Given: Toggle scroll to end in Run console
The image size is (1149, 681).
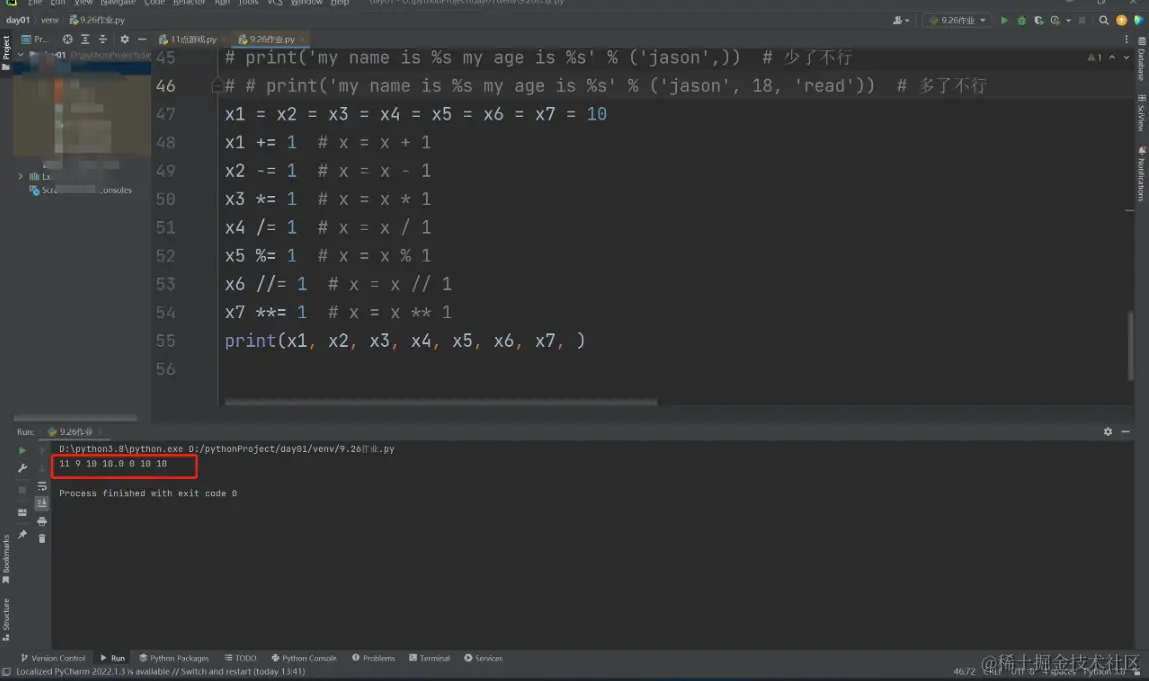Looking at the screenshot, I should [42, 503].
